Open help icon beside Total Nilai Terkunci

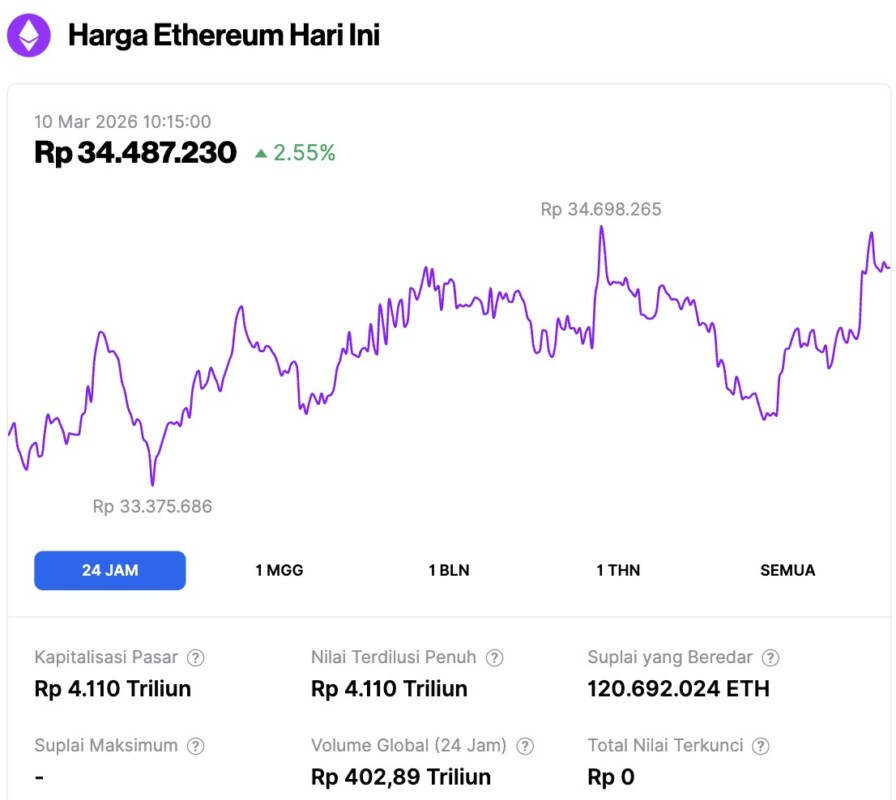click(x=761, y=746)
